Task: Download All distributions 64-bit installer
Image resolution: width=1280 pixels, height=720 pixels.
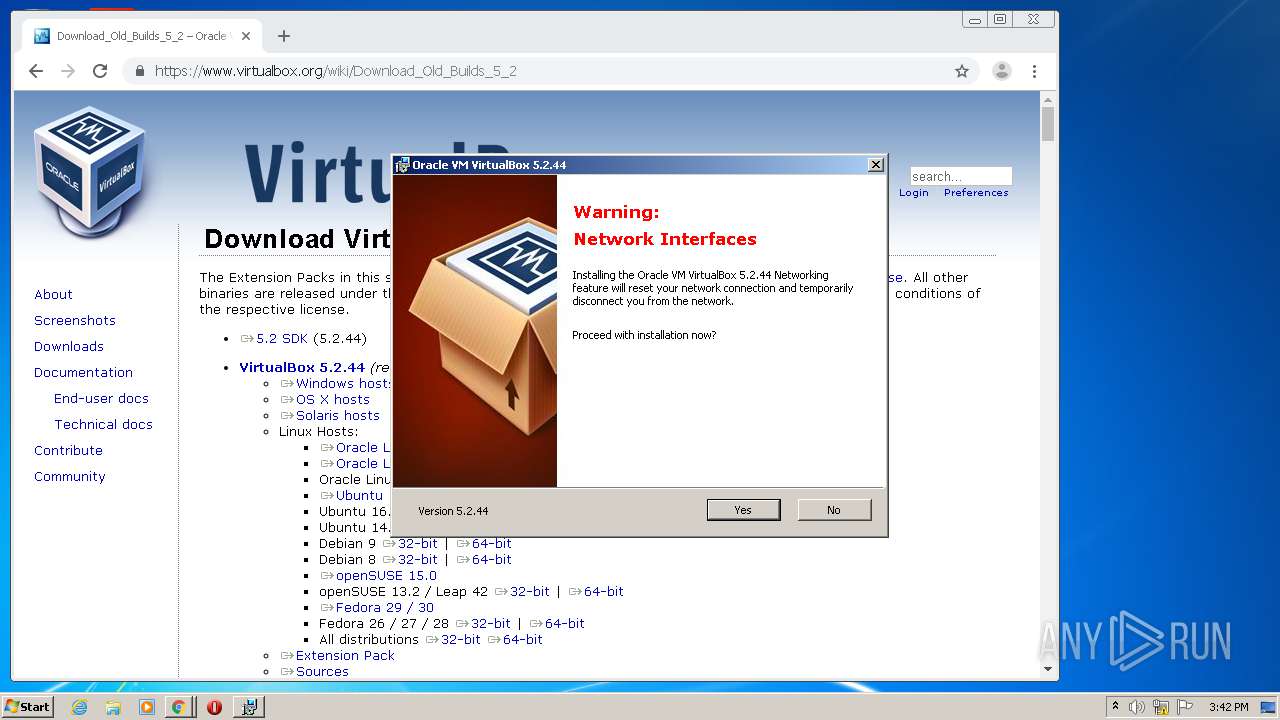Action: click(x=515, y=640)
